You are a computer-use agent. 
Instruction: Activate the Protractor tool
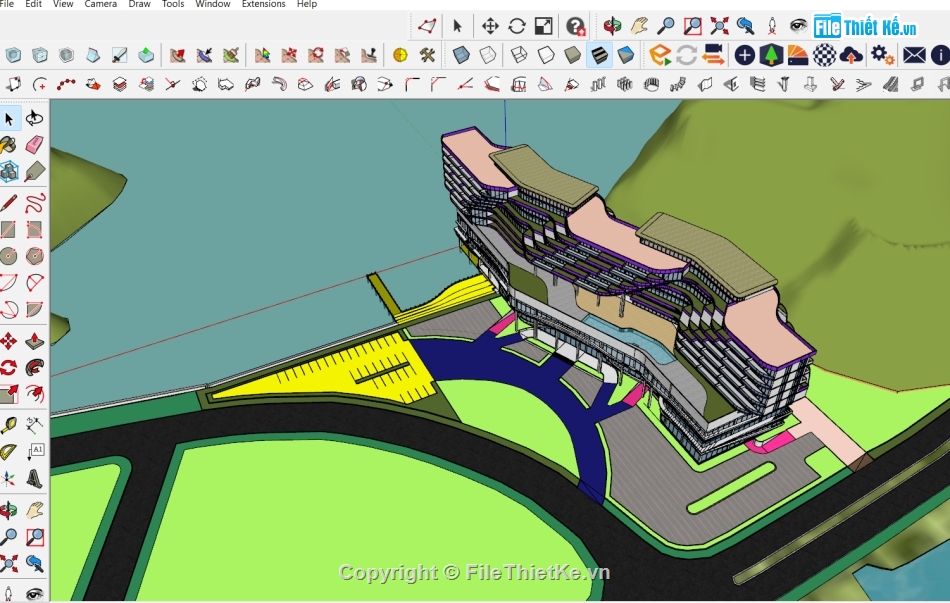click(x=8, y=452)
